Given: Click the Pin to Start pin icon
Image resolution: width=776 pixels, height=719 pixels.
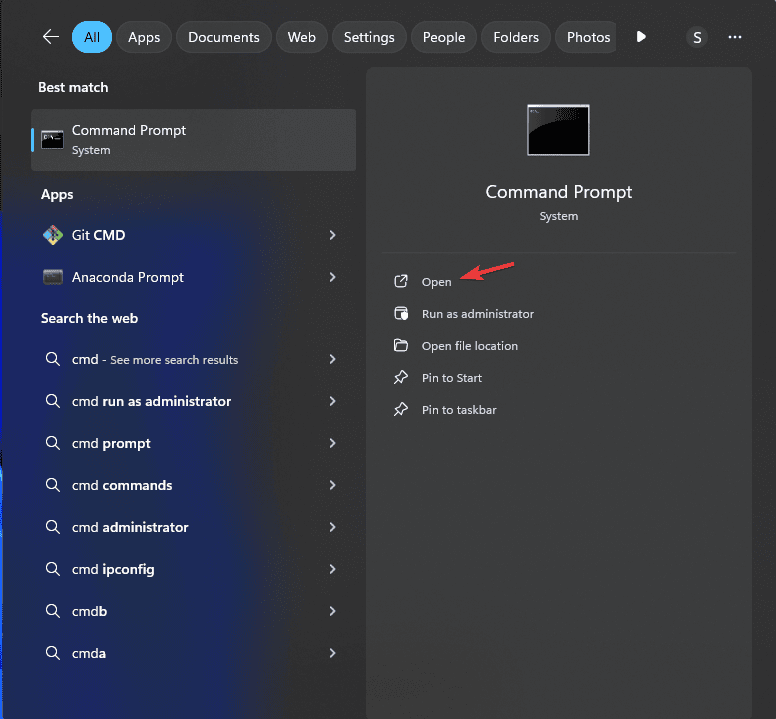Looking at the screenshot, I should 401,378.
